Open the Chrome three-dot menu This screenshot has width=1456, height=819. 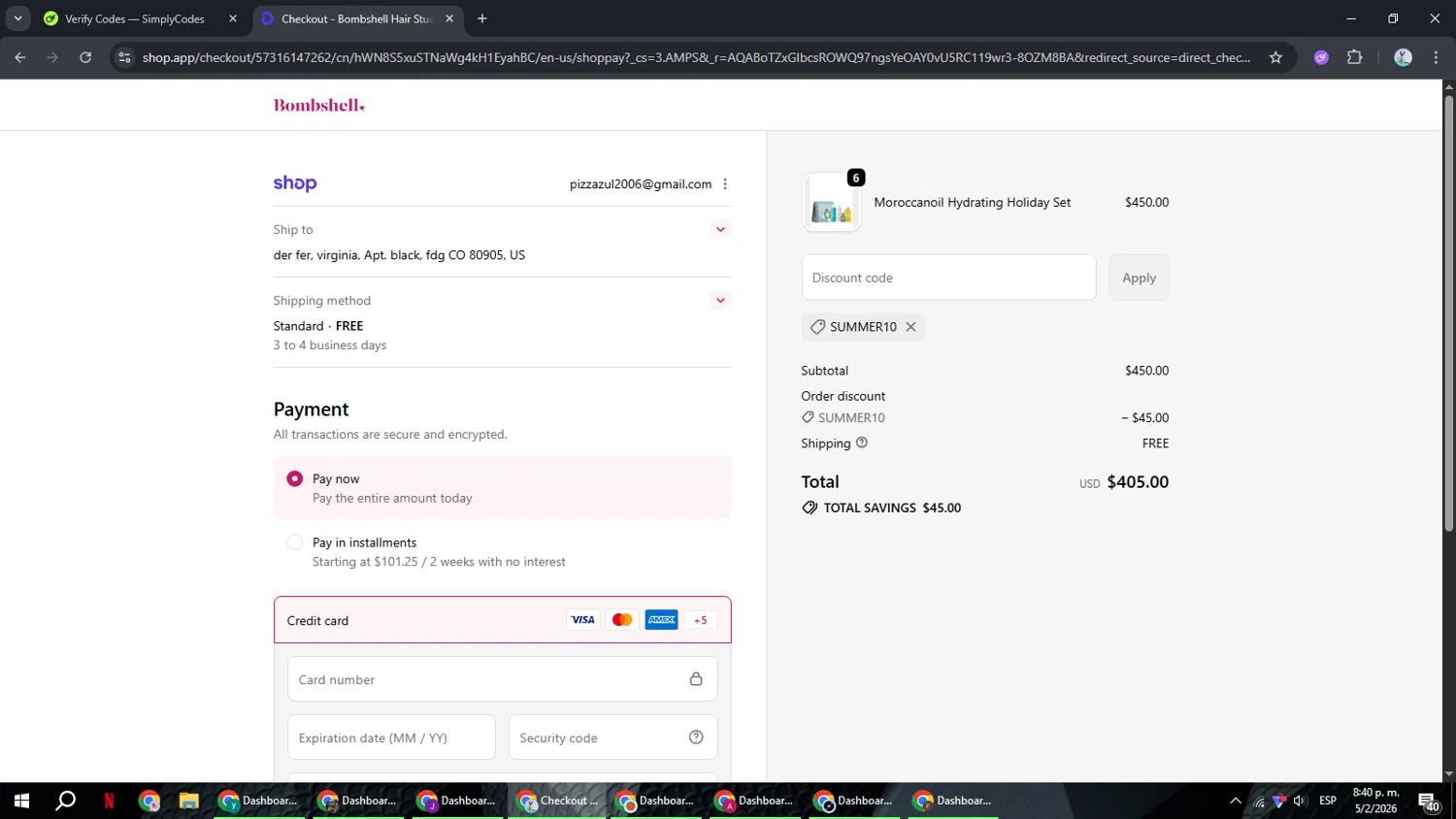1436,57
